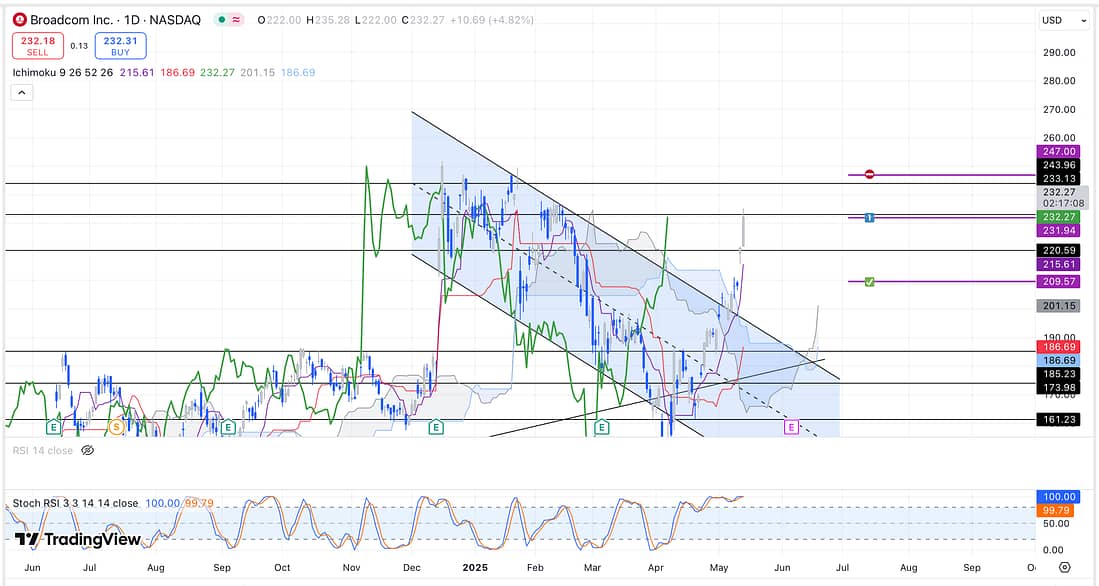
Task: Click the BUY 232.31 button
Action: point(121,46)
